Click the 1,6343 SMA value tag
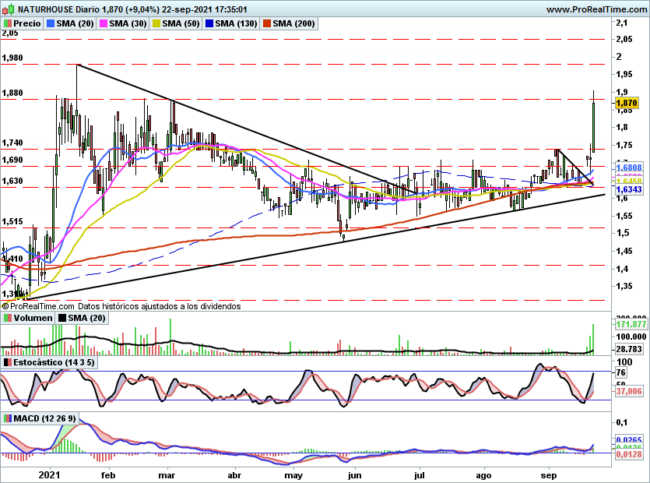This screenshot has width=650, height=483. click(x=629, y=189)
